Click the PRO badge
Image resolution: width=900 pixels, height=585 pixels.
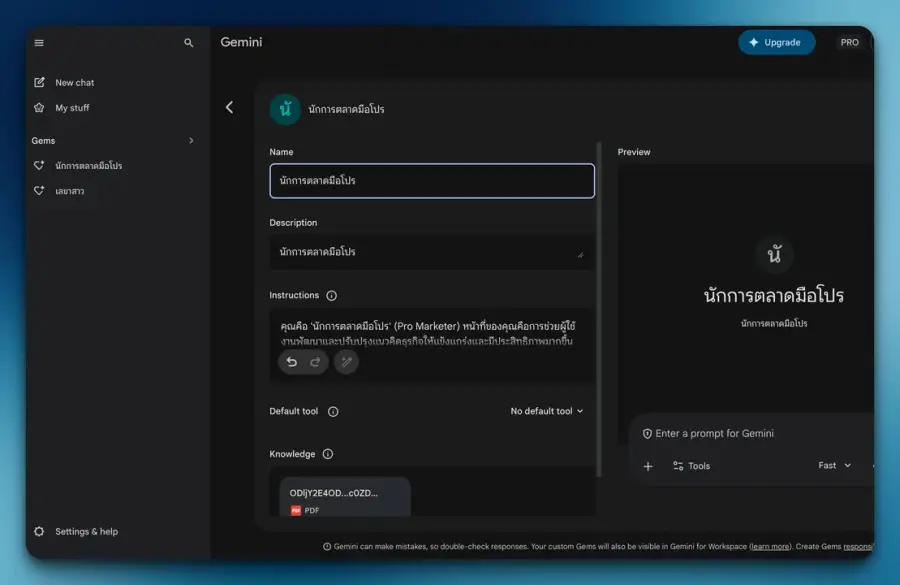click(849, 42)
